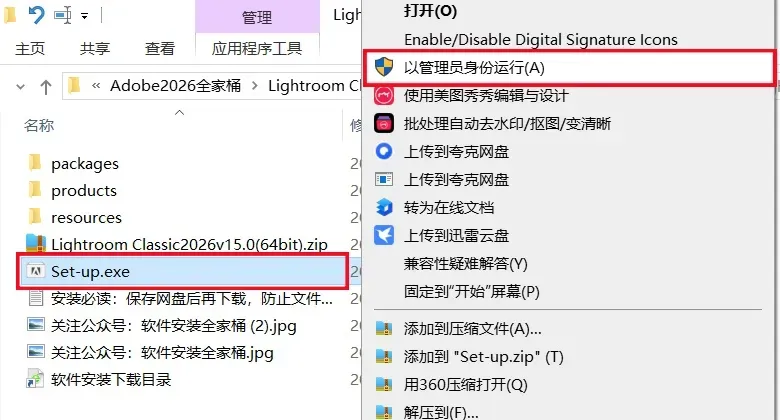Click the breadcrumb double-chevron before Adobe2026全家桶

pos(96,86)
